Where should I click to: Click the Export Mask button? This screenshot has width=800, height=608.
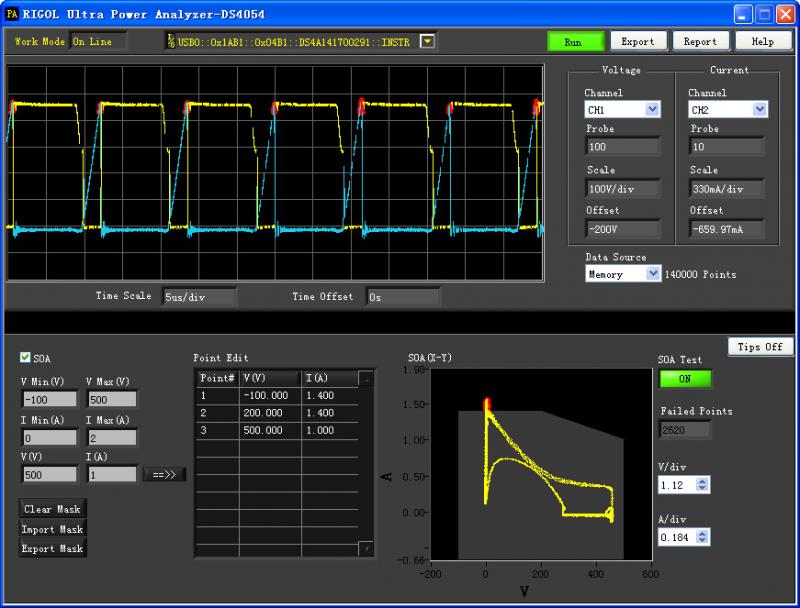[53, 548]
